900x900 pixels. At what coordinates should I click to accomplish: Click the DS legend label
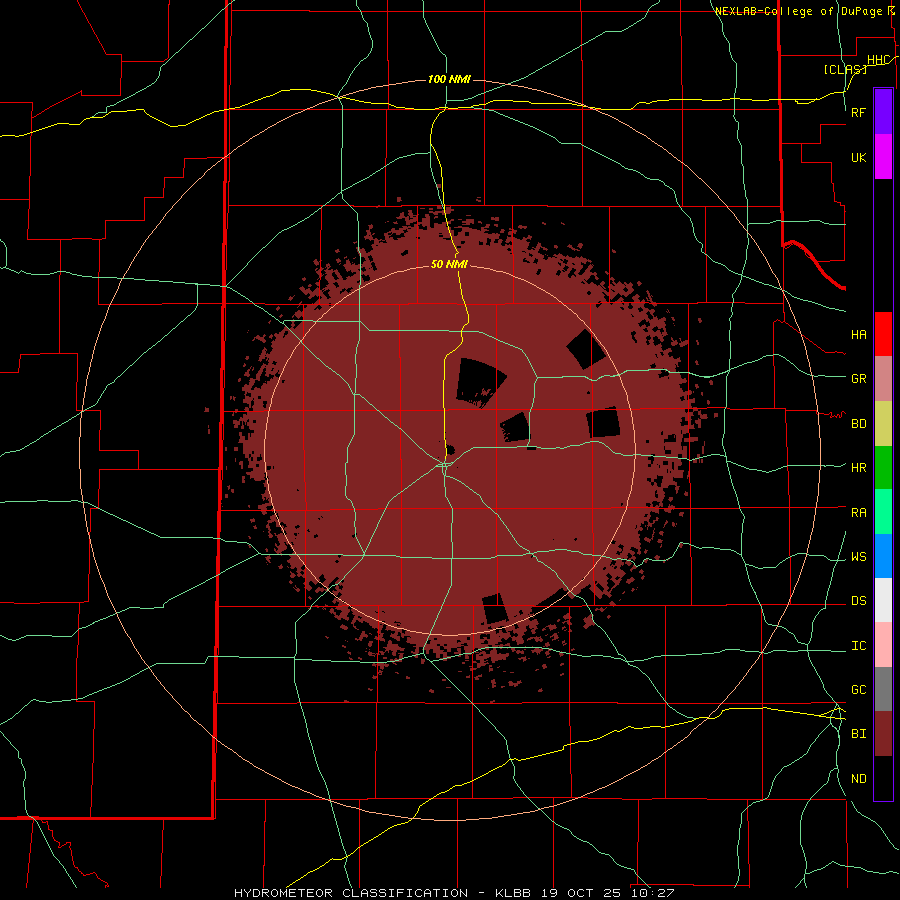858,601
